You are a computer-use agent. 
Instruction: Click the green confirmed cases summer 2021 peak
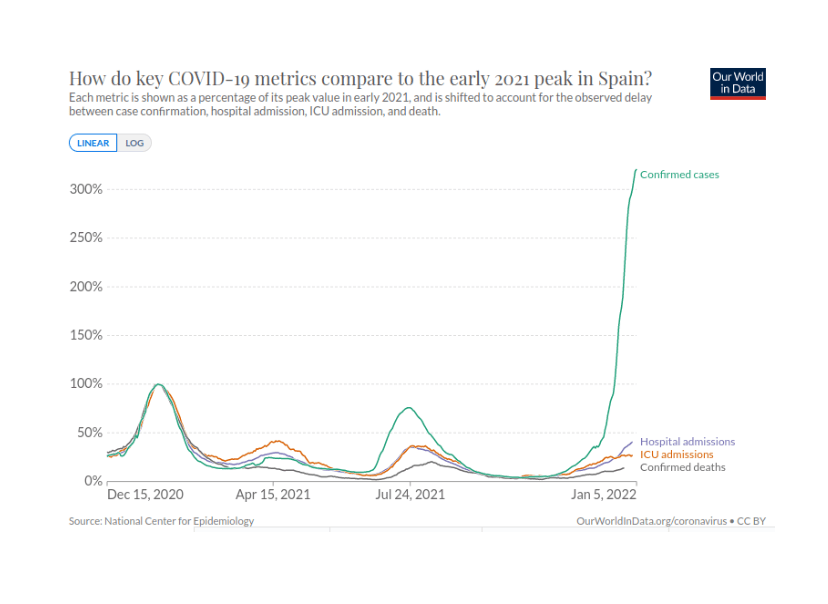coord(409,408)
